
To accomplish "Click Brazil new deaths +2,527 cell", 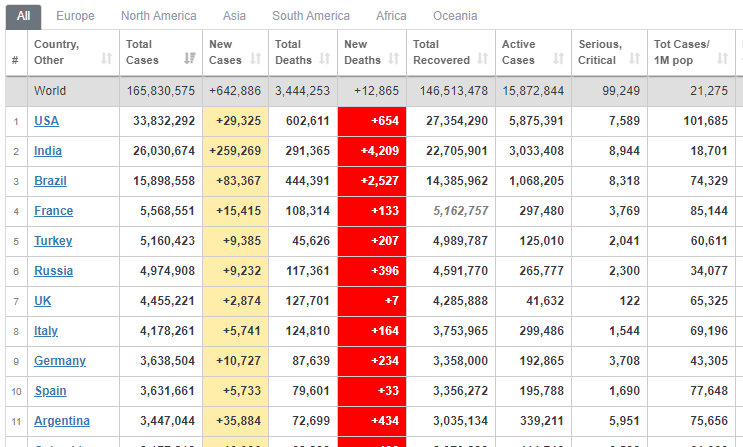I will [372, 181].
